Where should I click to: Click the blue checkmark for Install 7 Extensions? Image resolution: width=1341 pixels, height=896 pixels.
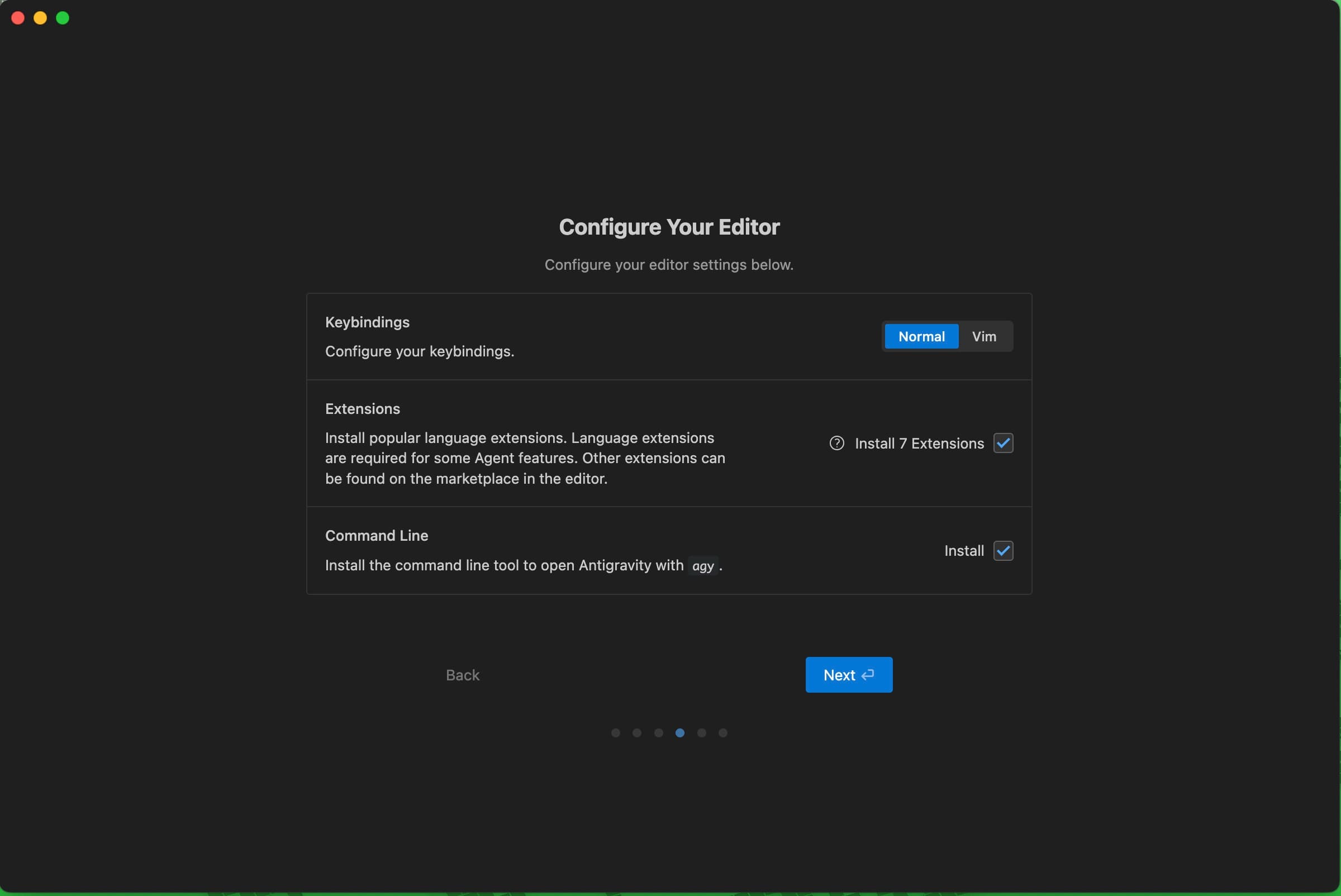click(x=1004, y=443)
